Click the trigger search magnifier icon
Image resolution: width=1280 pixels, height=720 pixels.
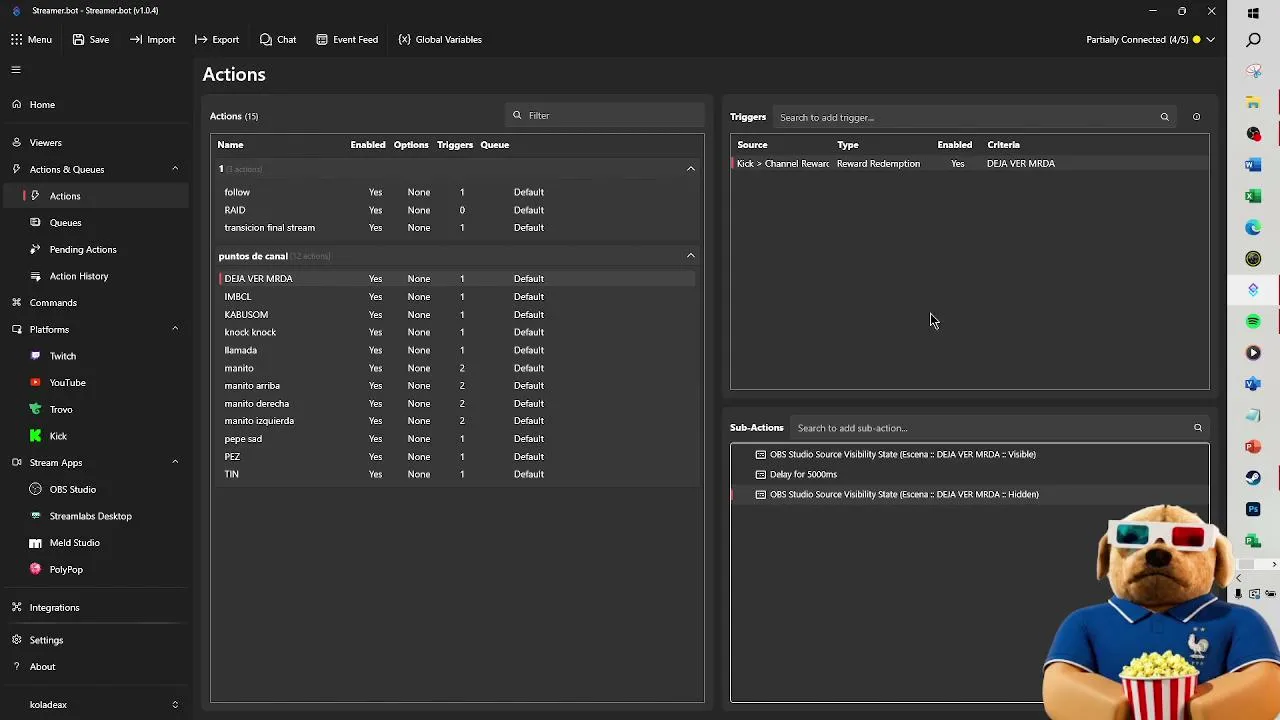click(x=1164, y=117)
